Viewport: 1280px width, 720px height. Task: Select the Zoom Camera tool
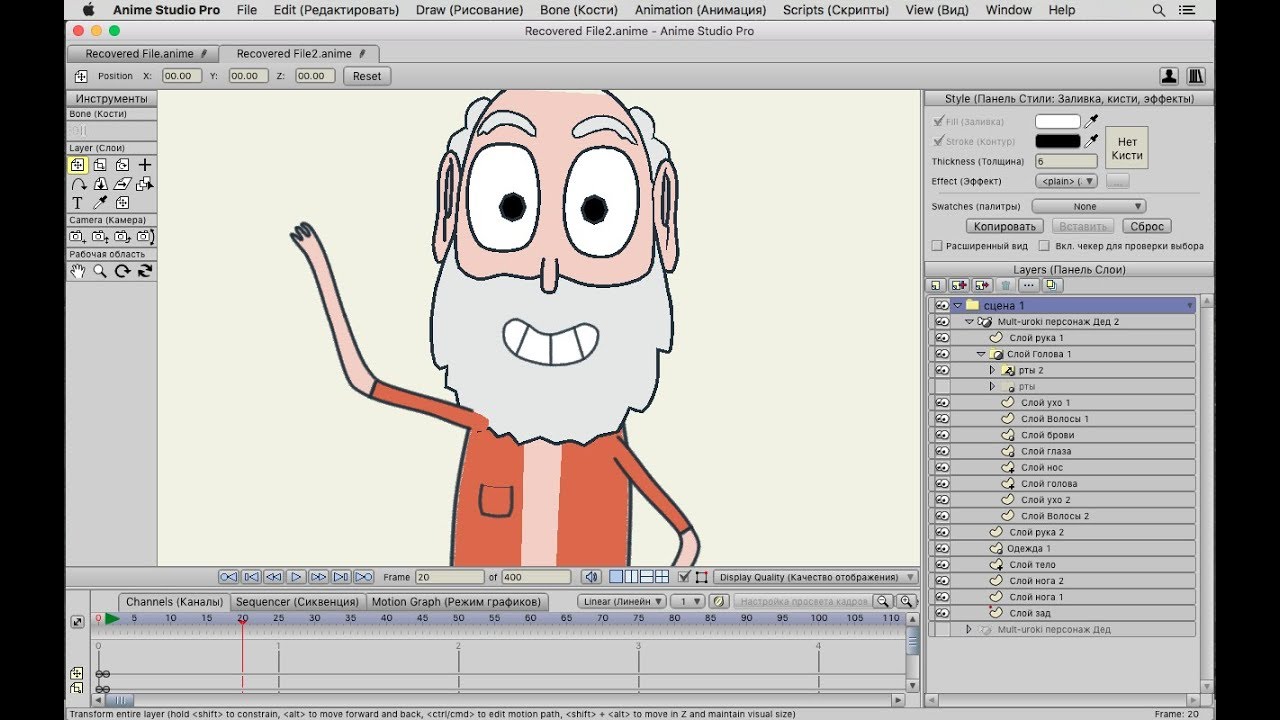click(x=100, y=237)
